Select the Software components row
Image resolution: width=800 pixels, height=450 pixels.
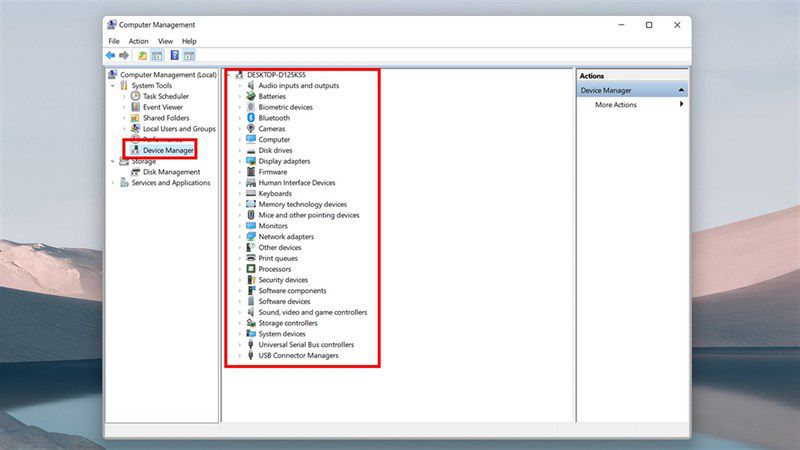(x=292, y=290)
